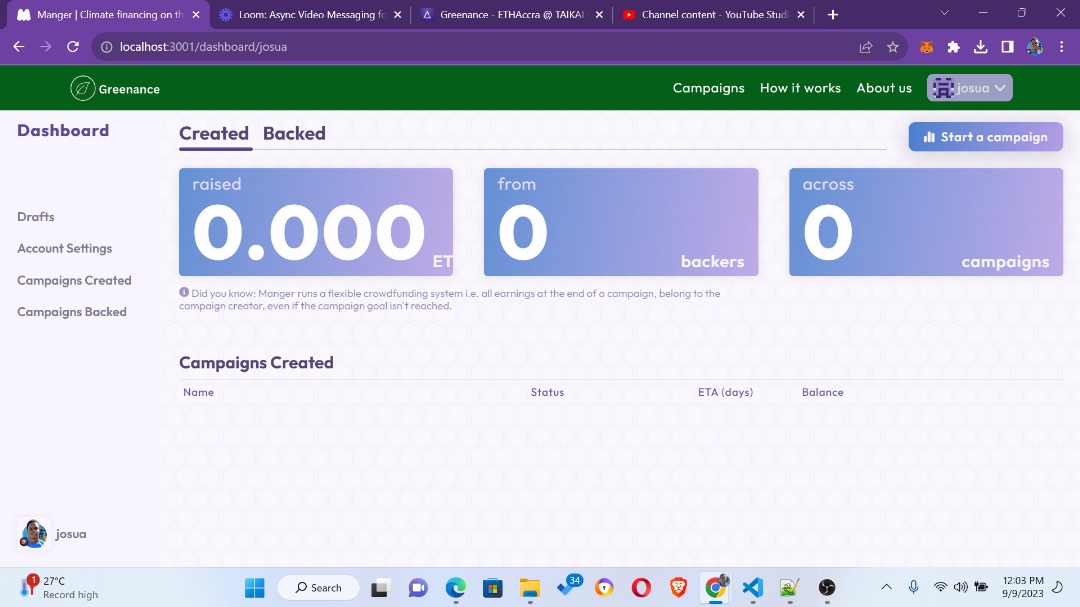
Task: Bookmark this page with the star icon
Action: [893, 47]
